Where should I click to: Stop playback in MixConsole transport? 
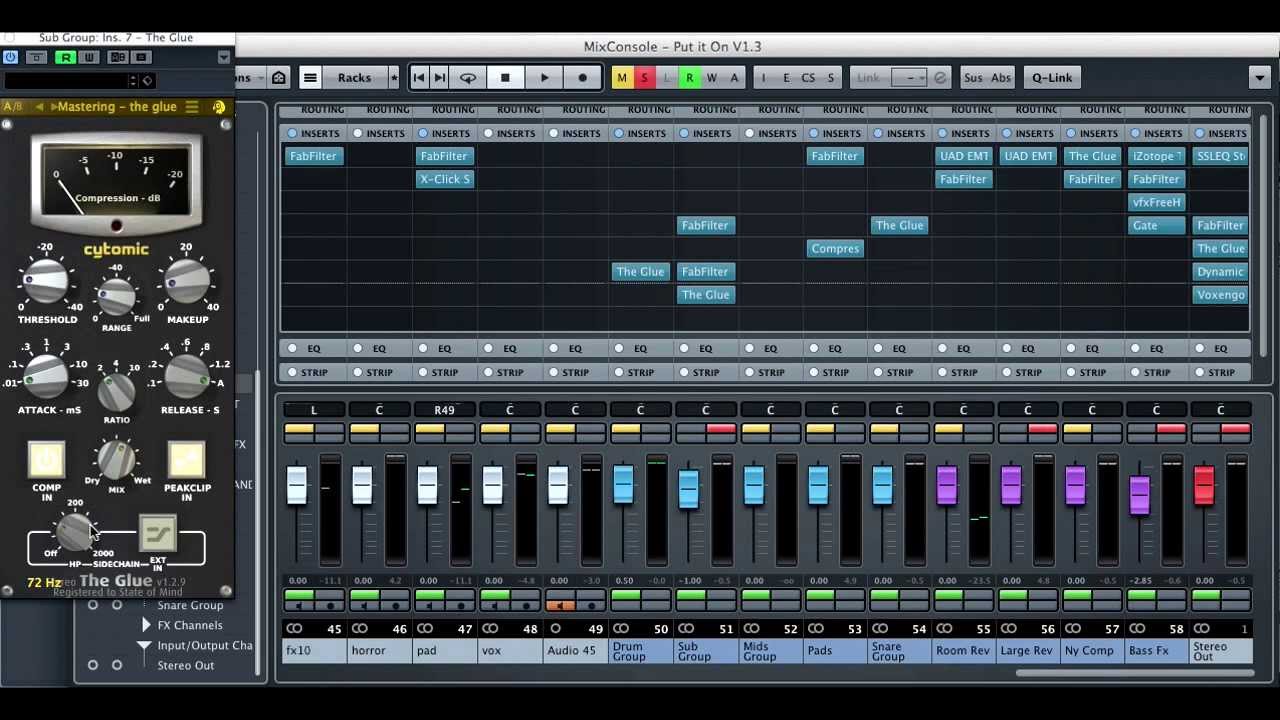coord(505,78)
